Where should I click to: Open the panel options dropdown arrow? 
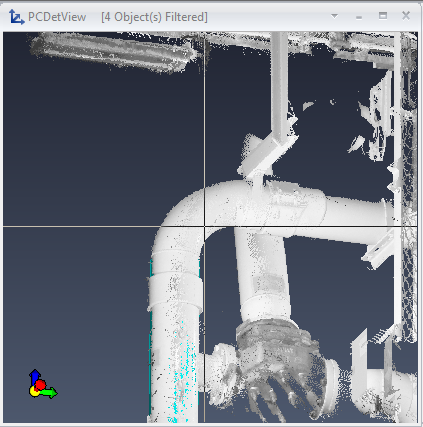[334, 16]
